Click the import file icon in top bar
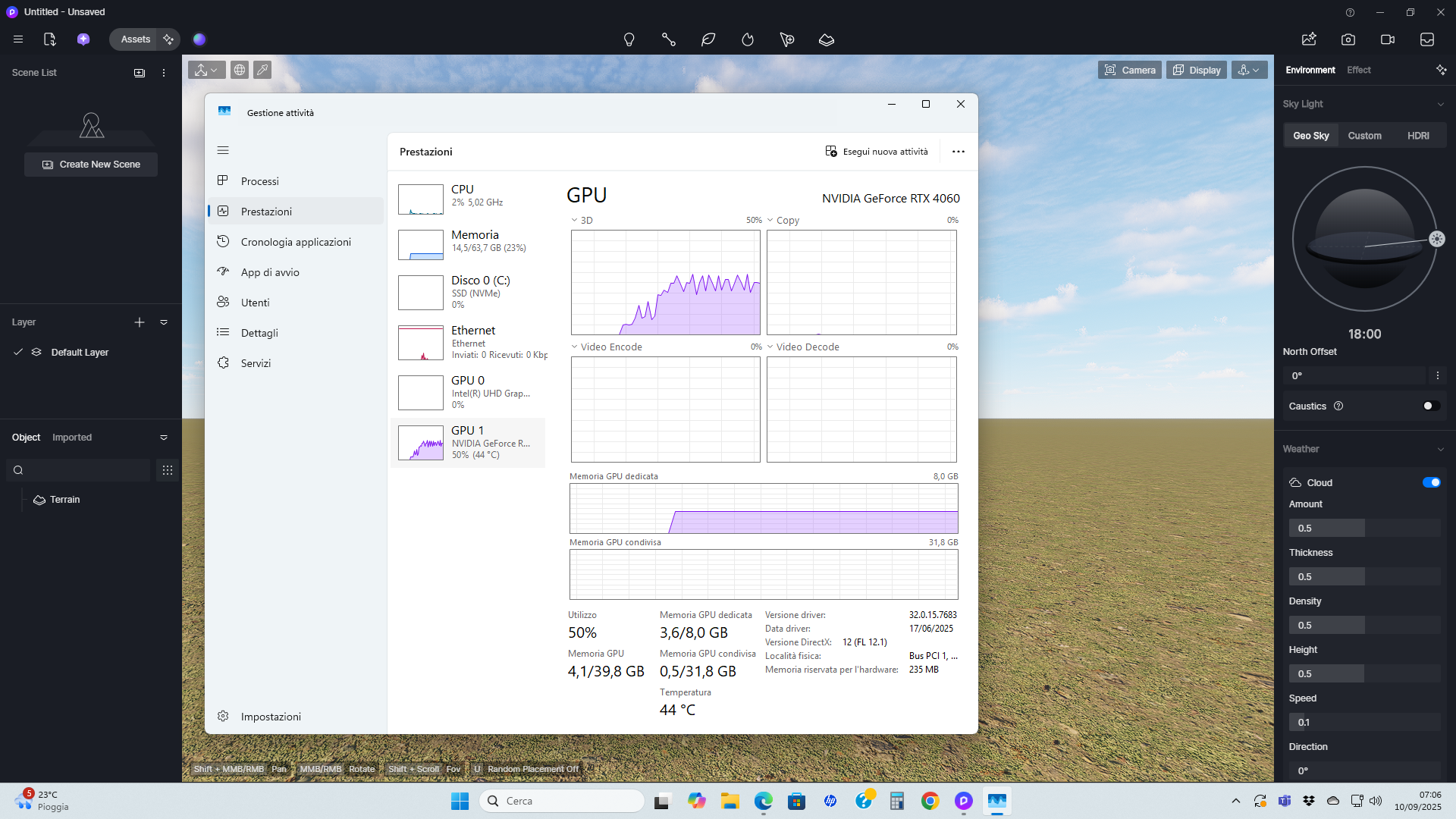 click(50, 39)
